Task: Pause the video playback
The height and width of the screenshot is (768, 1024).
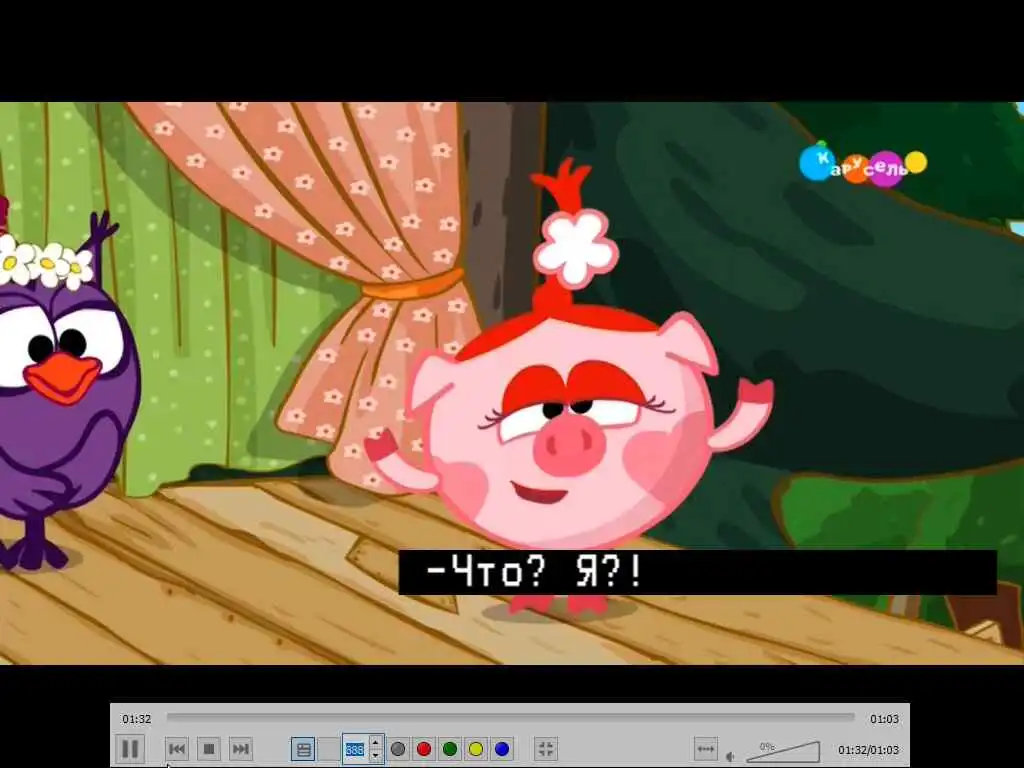Action: (x=130, y=749)
